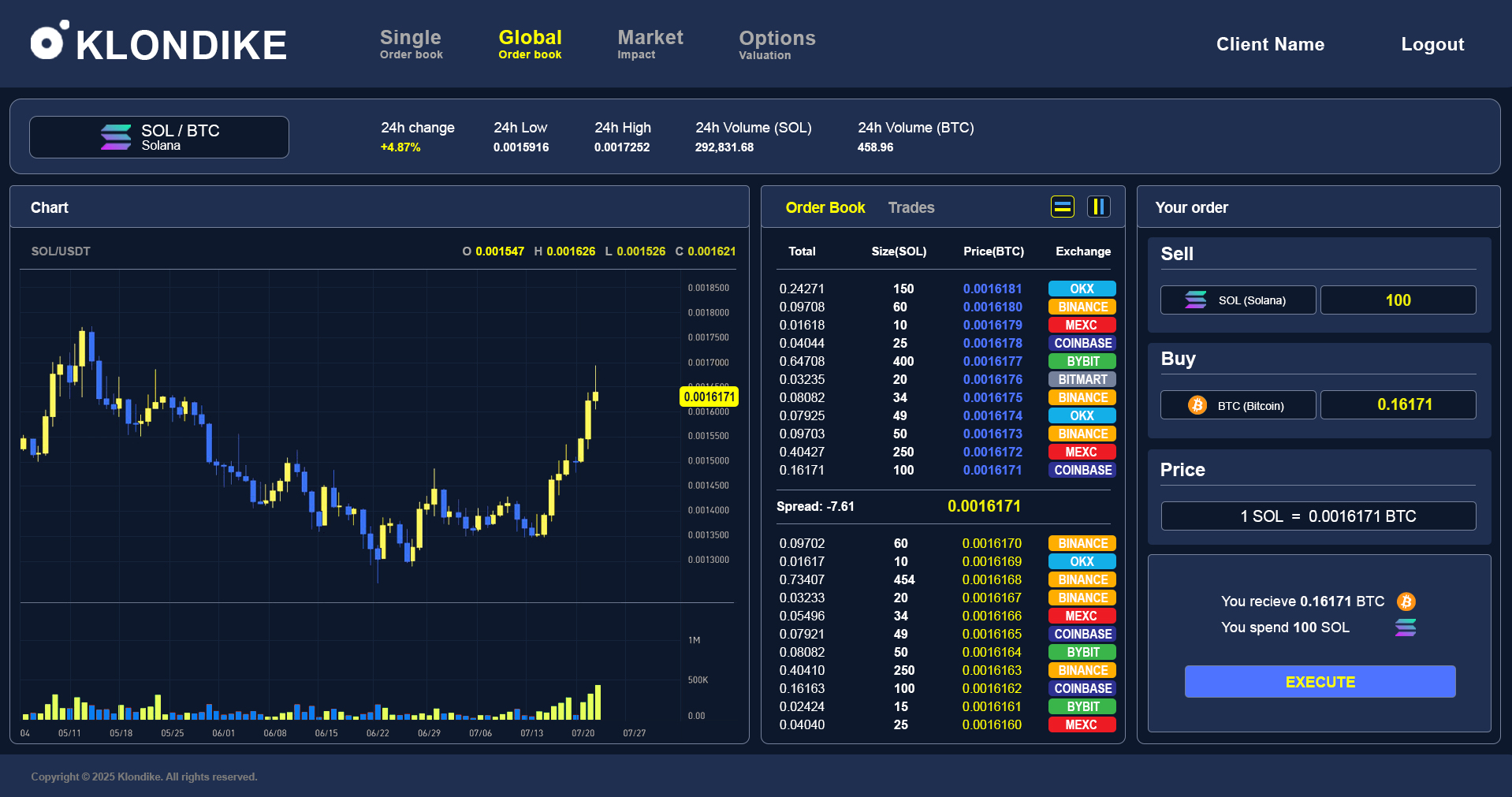The image size is (1512, 797).
Task: Open the Market Impact page
Action: [x=650, y=44]
